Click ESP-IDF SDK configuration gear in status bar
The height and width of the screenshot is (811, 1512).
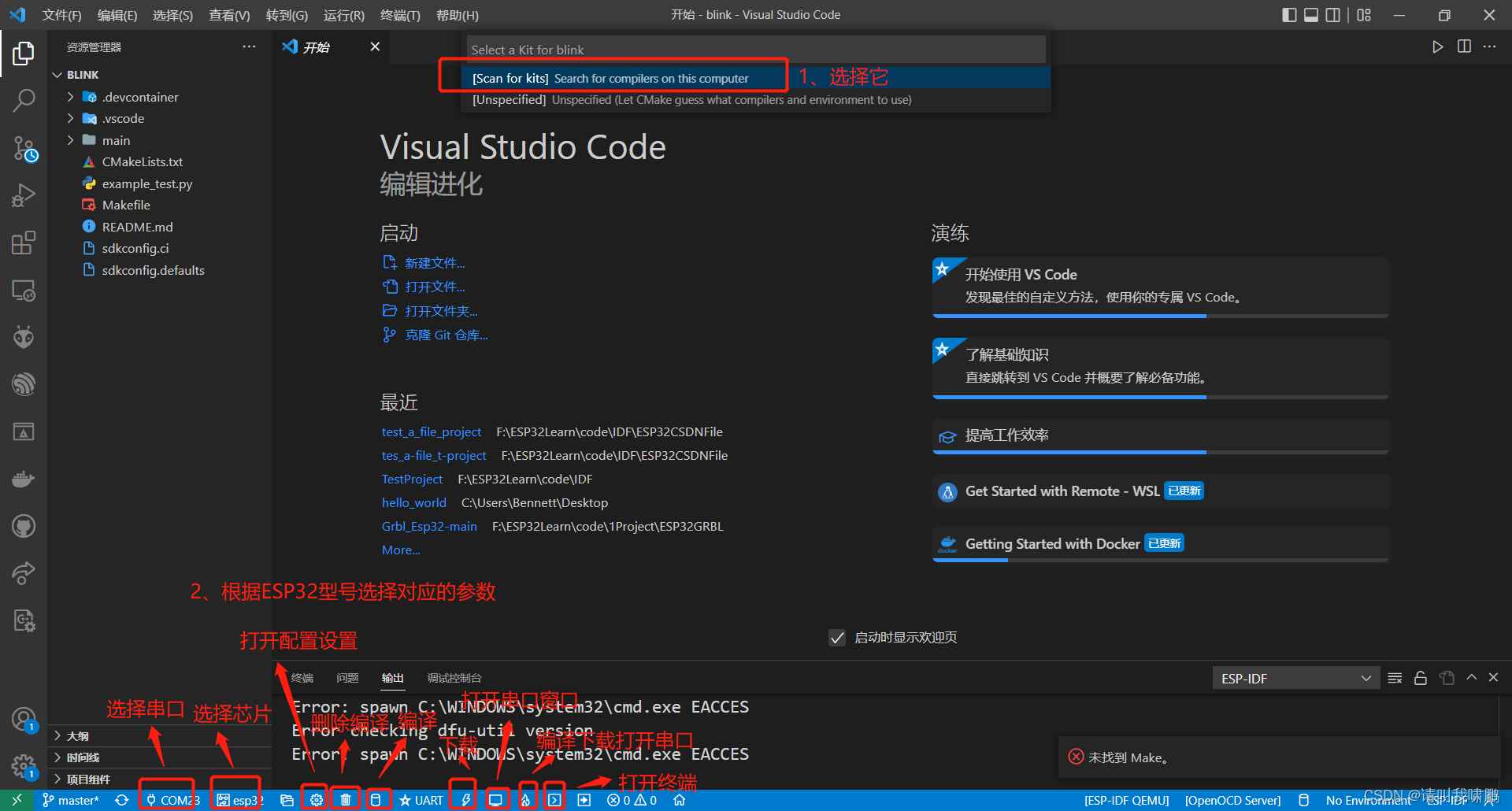(316, 800)
